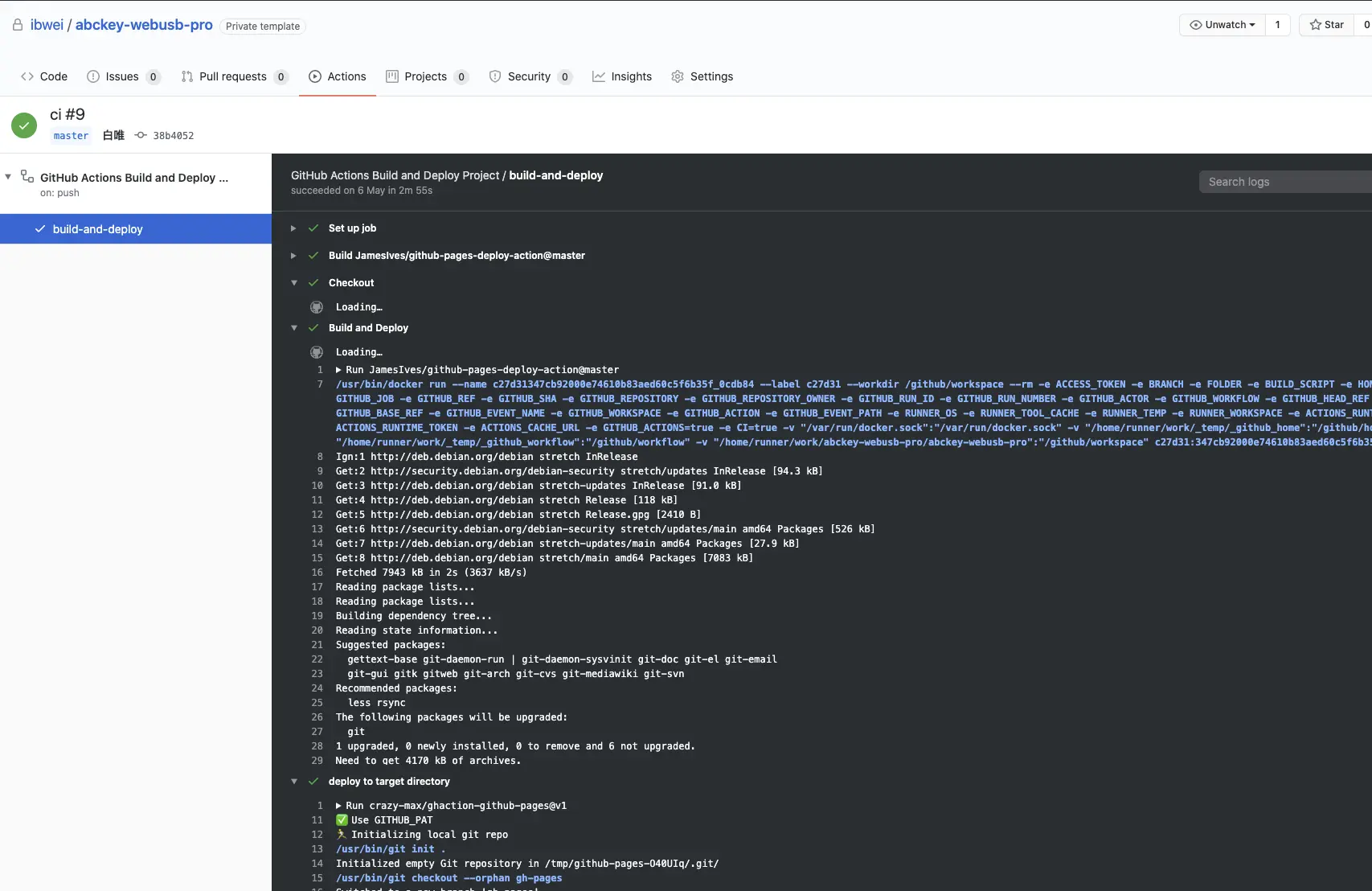The height and width of the screenshot is (891, 1372).
Task: Collapse the Checkout step
Action: click(x=293, y=283)
